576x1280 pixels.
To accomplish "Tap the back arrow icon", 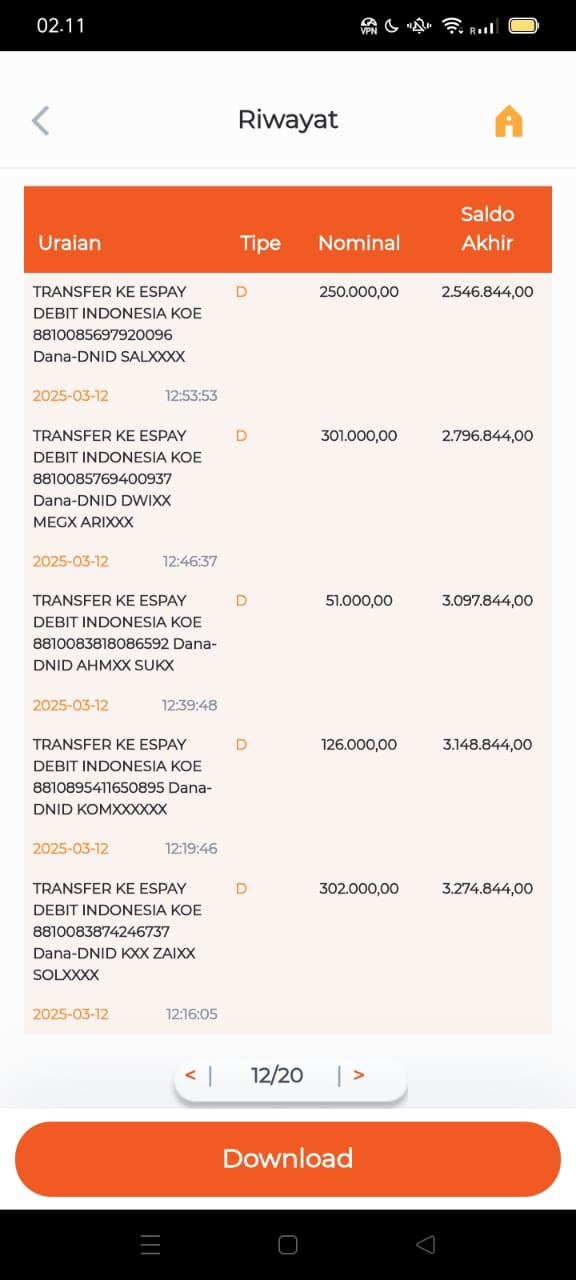I will click(40, 120).
